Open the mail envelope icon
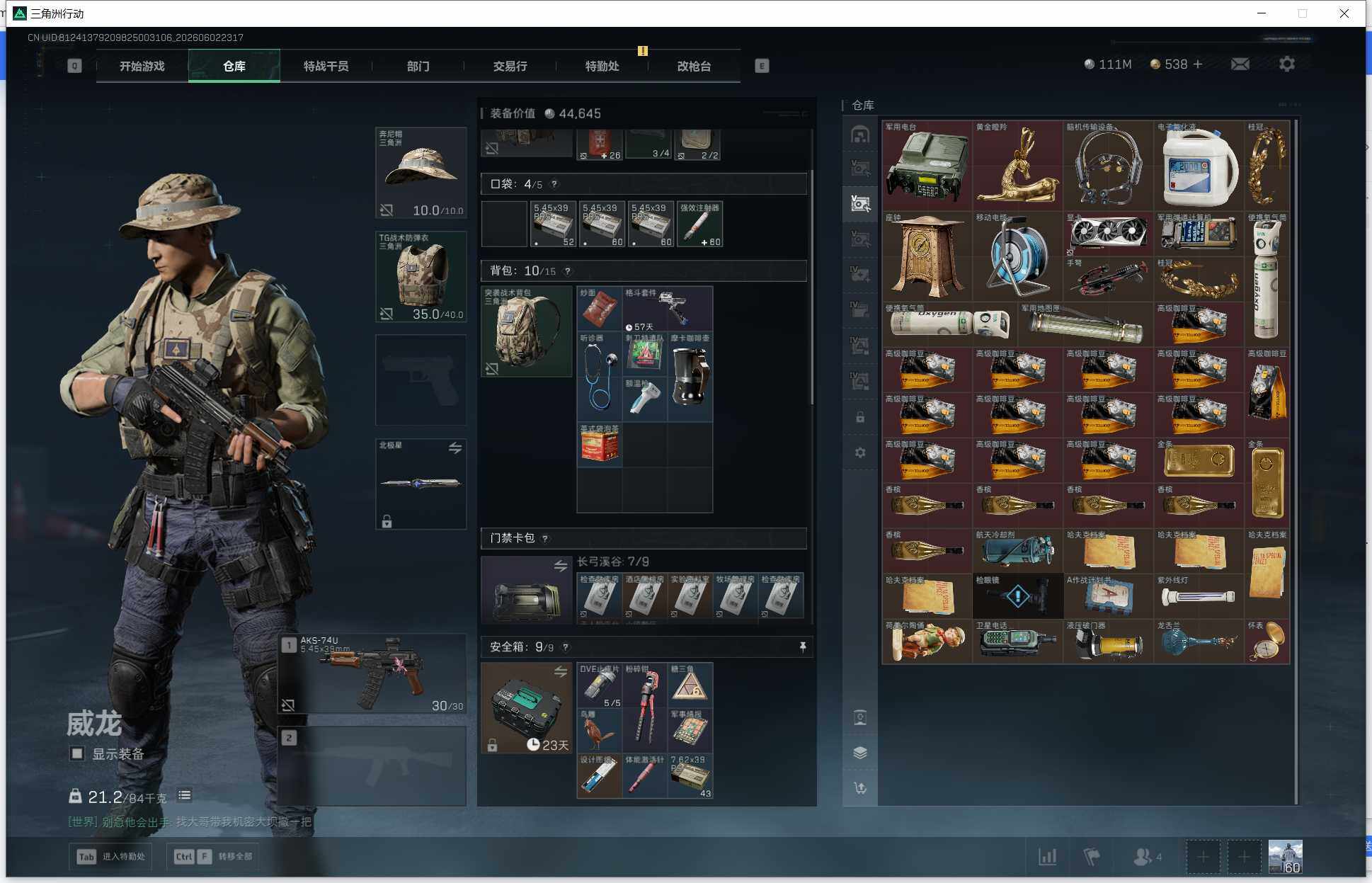Screen dimensions: 1372x883 1240,64
